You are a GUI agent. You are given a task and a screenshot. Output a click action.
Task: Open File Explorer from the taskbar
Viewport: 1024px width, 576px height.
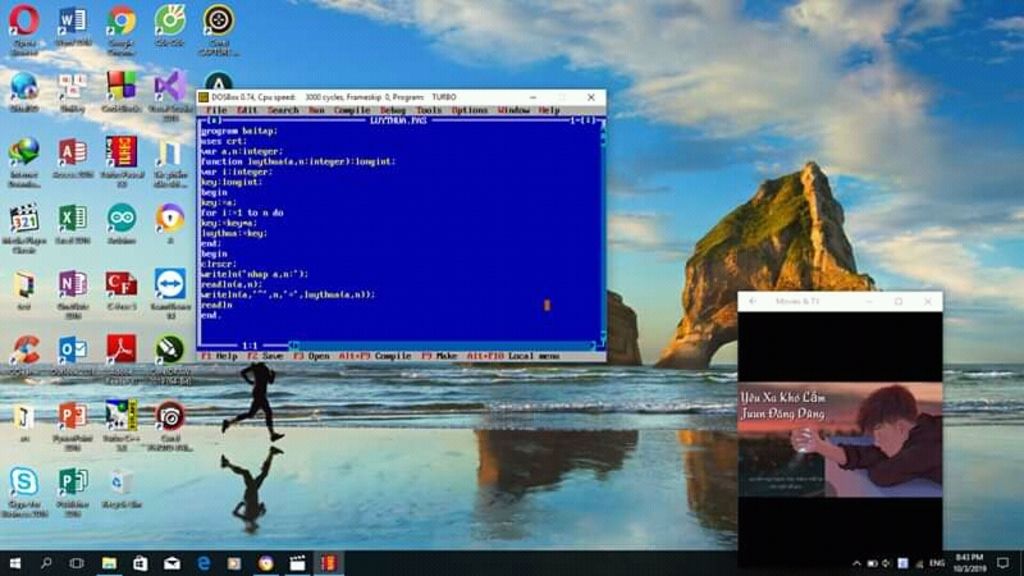(109, 563)
